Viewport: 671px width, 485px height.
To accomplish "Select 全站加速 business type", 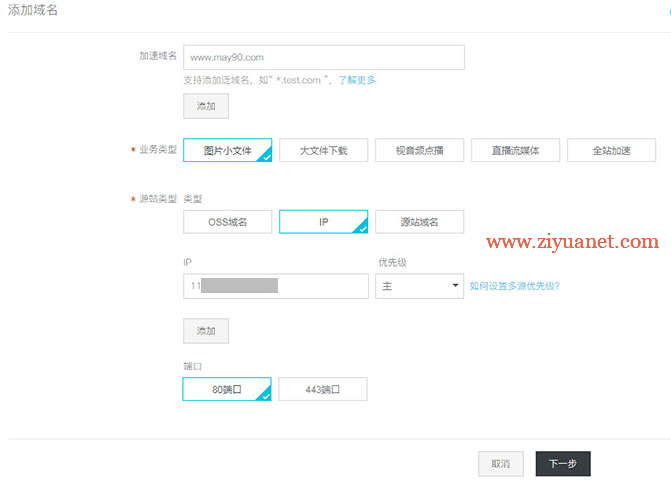I will pyautogui.click(x=612, y=150).
